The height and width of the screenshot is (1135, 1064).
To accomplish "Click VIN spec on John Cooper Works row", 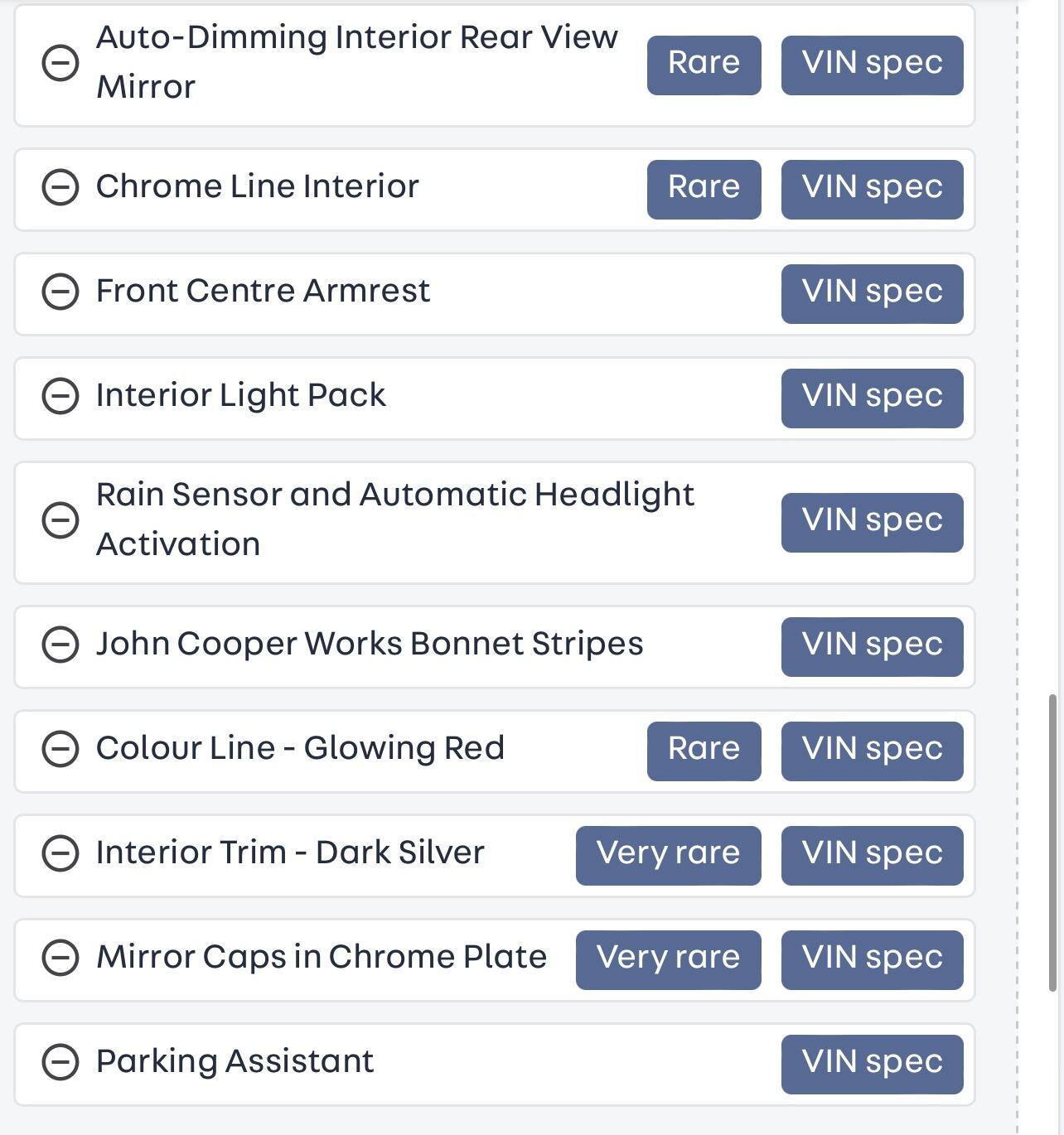I will pyautogui.click(x=872, y=646).
